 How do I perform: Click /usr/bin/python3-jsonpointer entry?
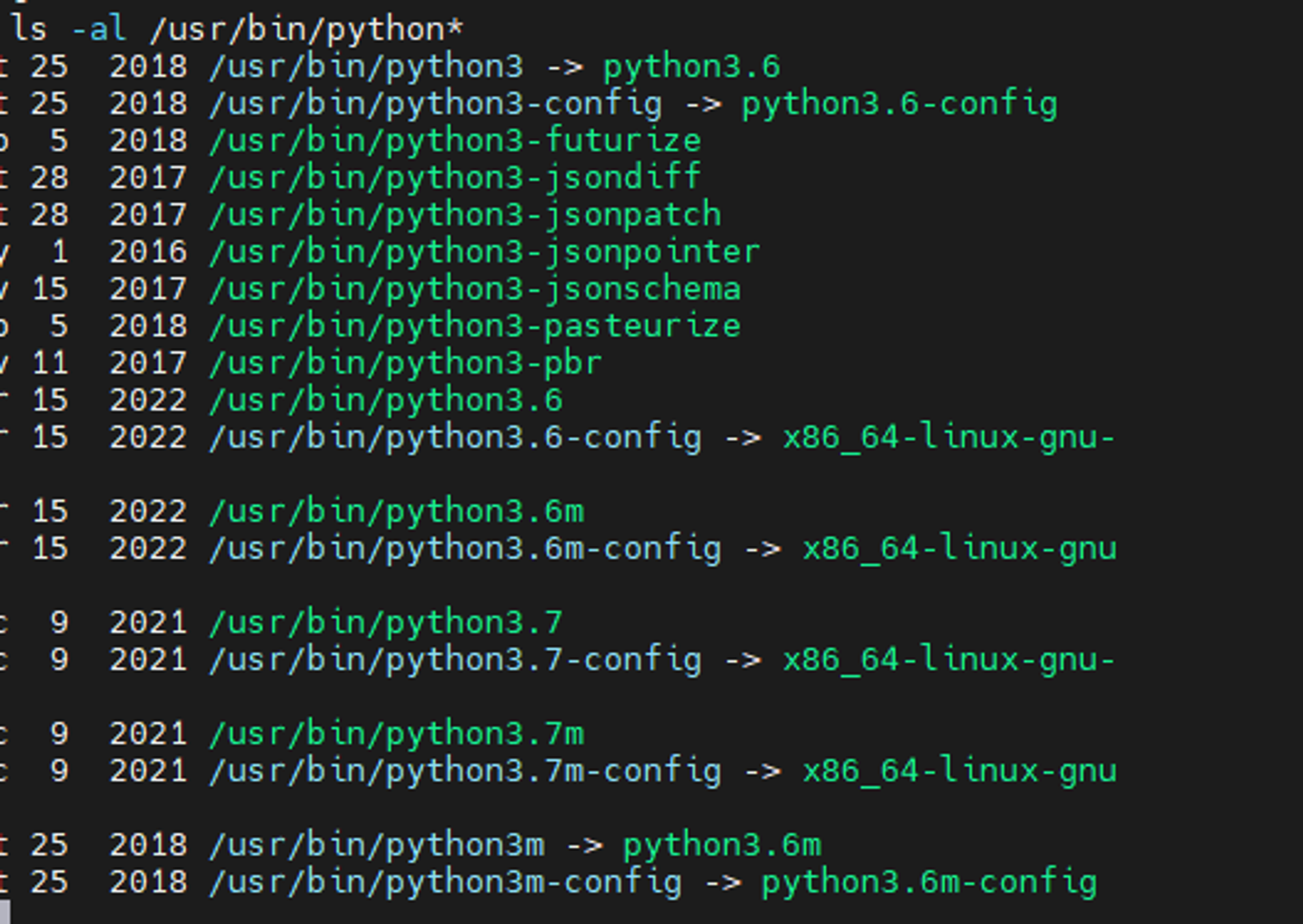(484, 252)
